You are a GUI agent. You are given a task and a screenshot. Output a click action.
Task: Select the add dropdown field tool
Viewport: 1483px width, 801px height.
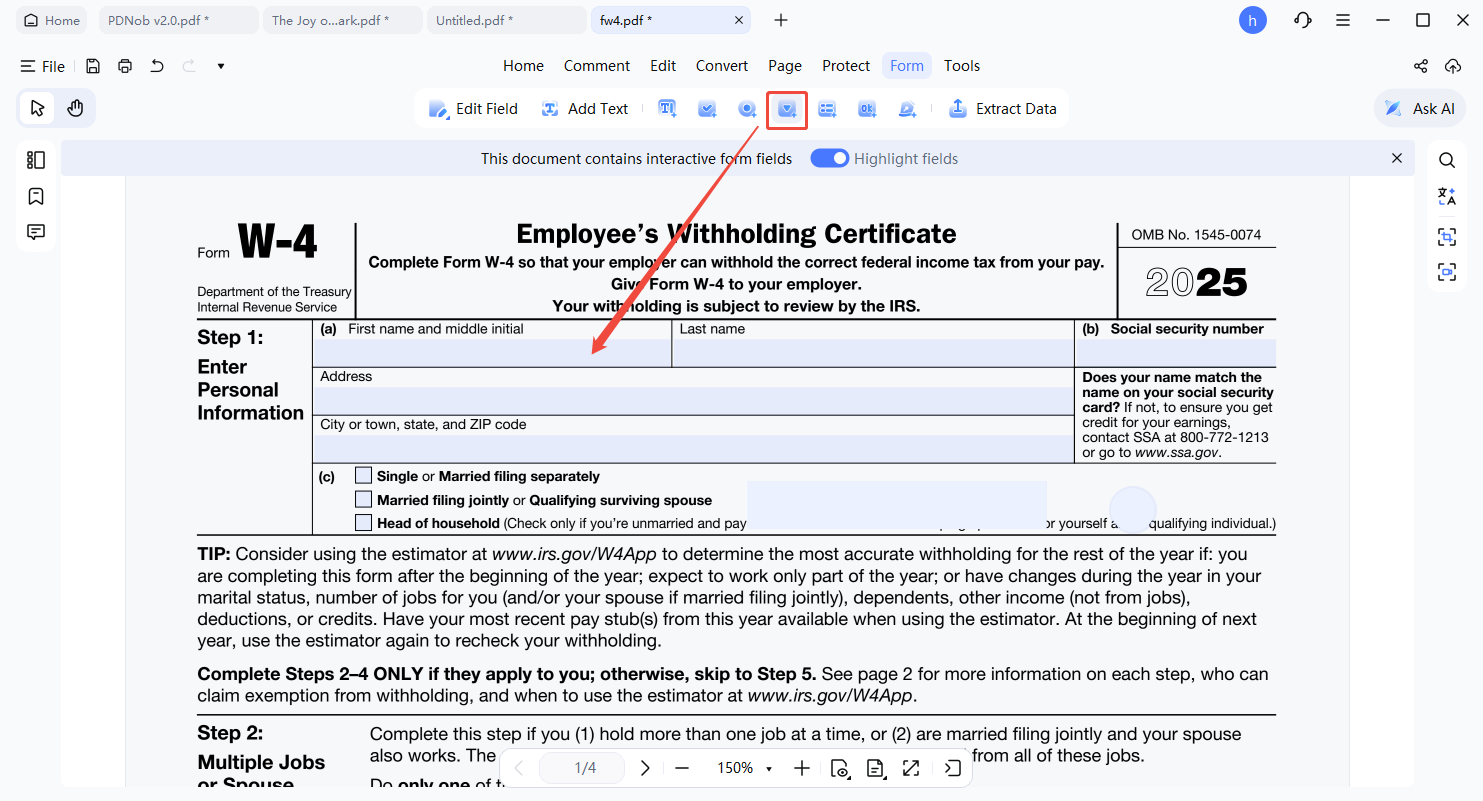coord(787,109)
